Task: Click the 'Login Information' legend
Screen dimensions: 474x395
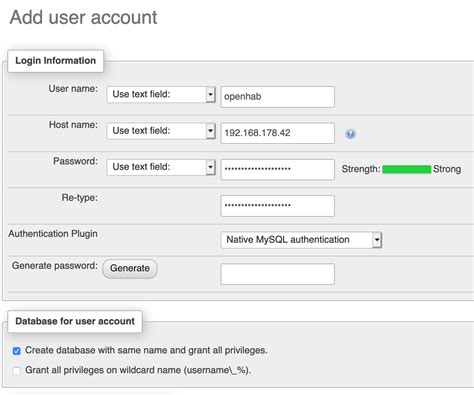Action: pos(56,61)
